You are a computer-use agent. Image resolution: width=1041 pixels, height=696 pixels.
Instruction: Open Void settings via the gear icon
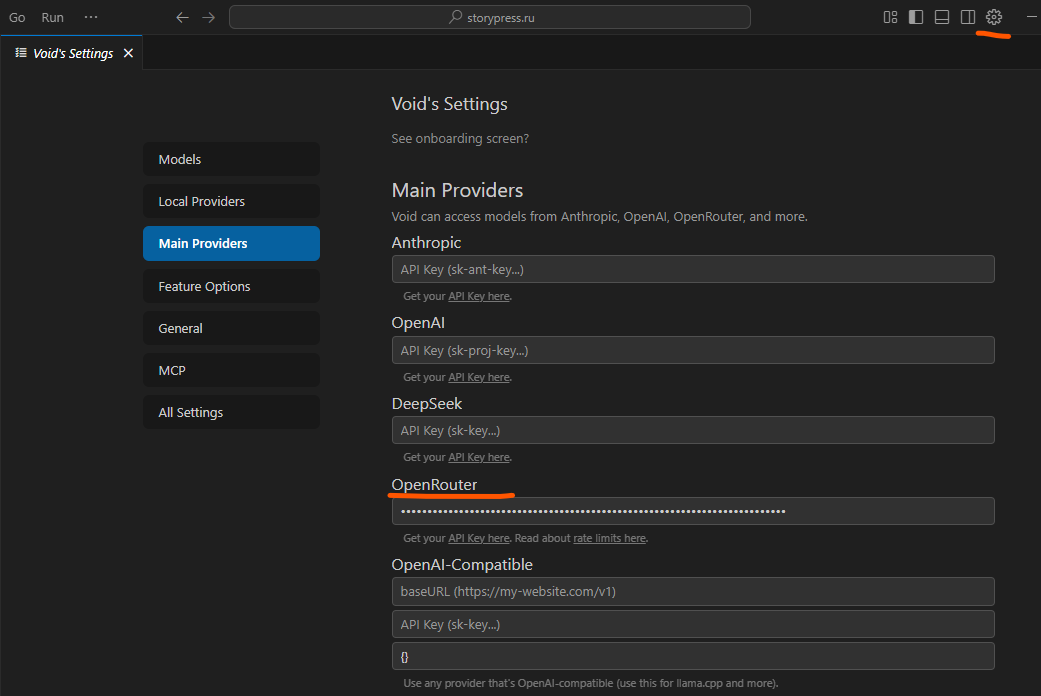pyautogui.click(x=994, y=17)
